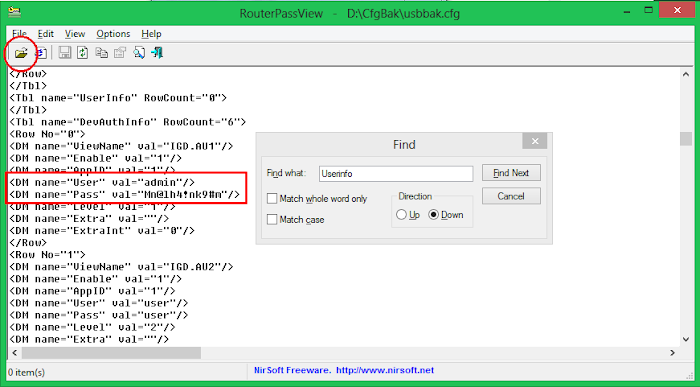This screenshot has height=387, width=700.
Task: Click the Level val="2" line
Action: [92, 327]
